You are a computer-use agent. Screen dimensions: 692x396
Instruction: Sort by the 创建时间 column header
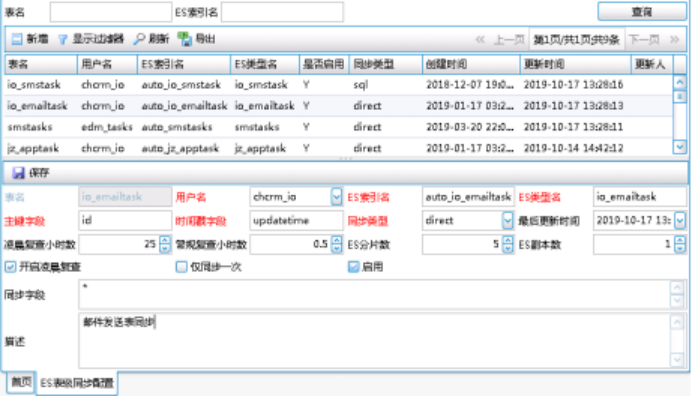(x=471, y=64)
